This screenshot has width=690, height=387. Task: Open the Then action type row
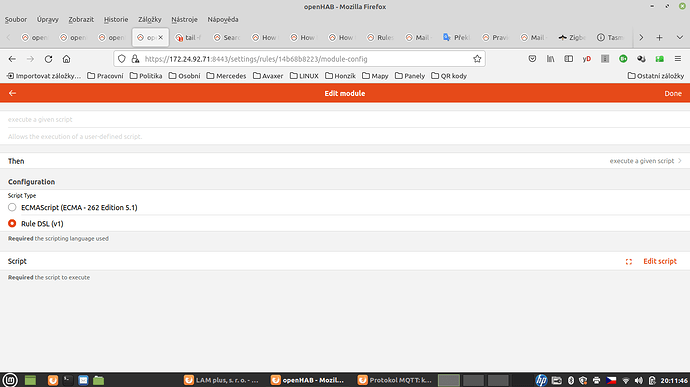345,161
